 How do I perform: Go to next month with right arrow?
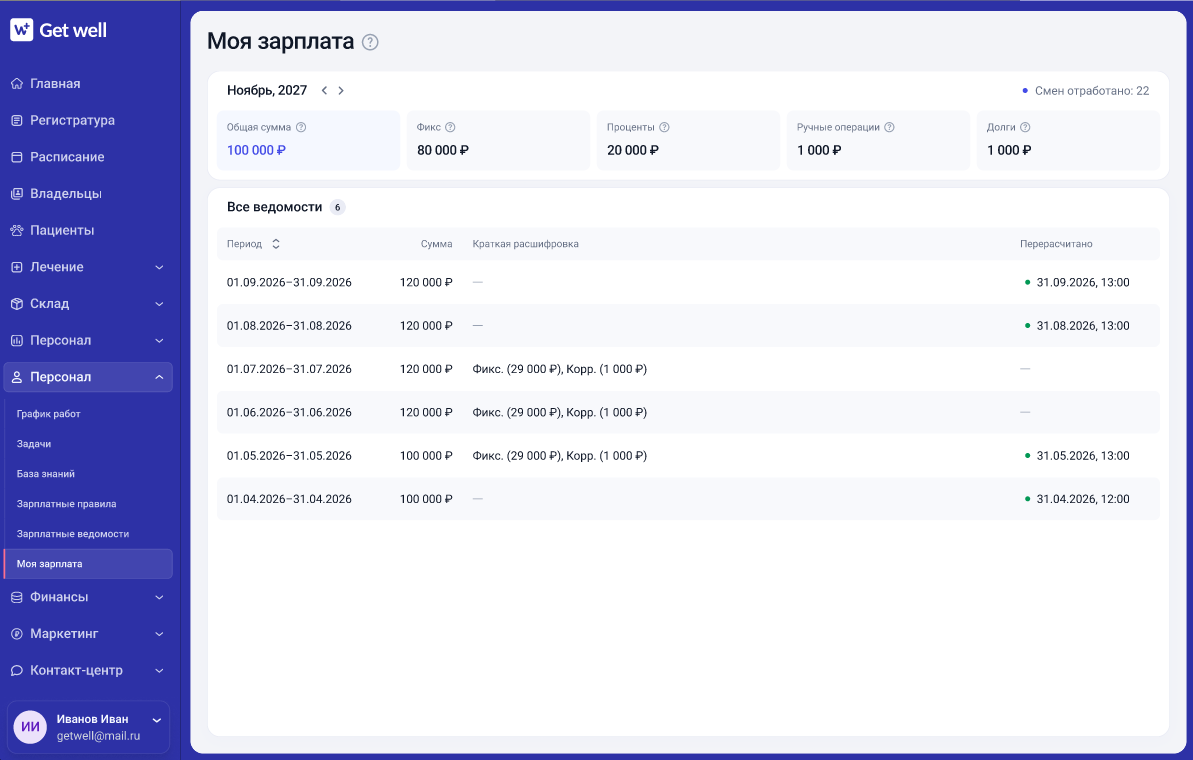tap(341, 91)
